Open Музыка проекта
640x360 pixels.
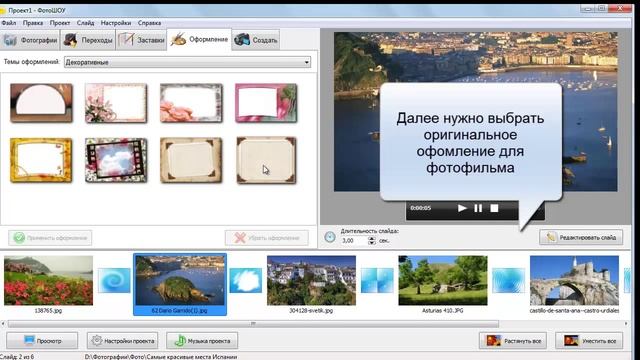(202, 340)
